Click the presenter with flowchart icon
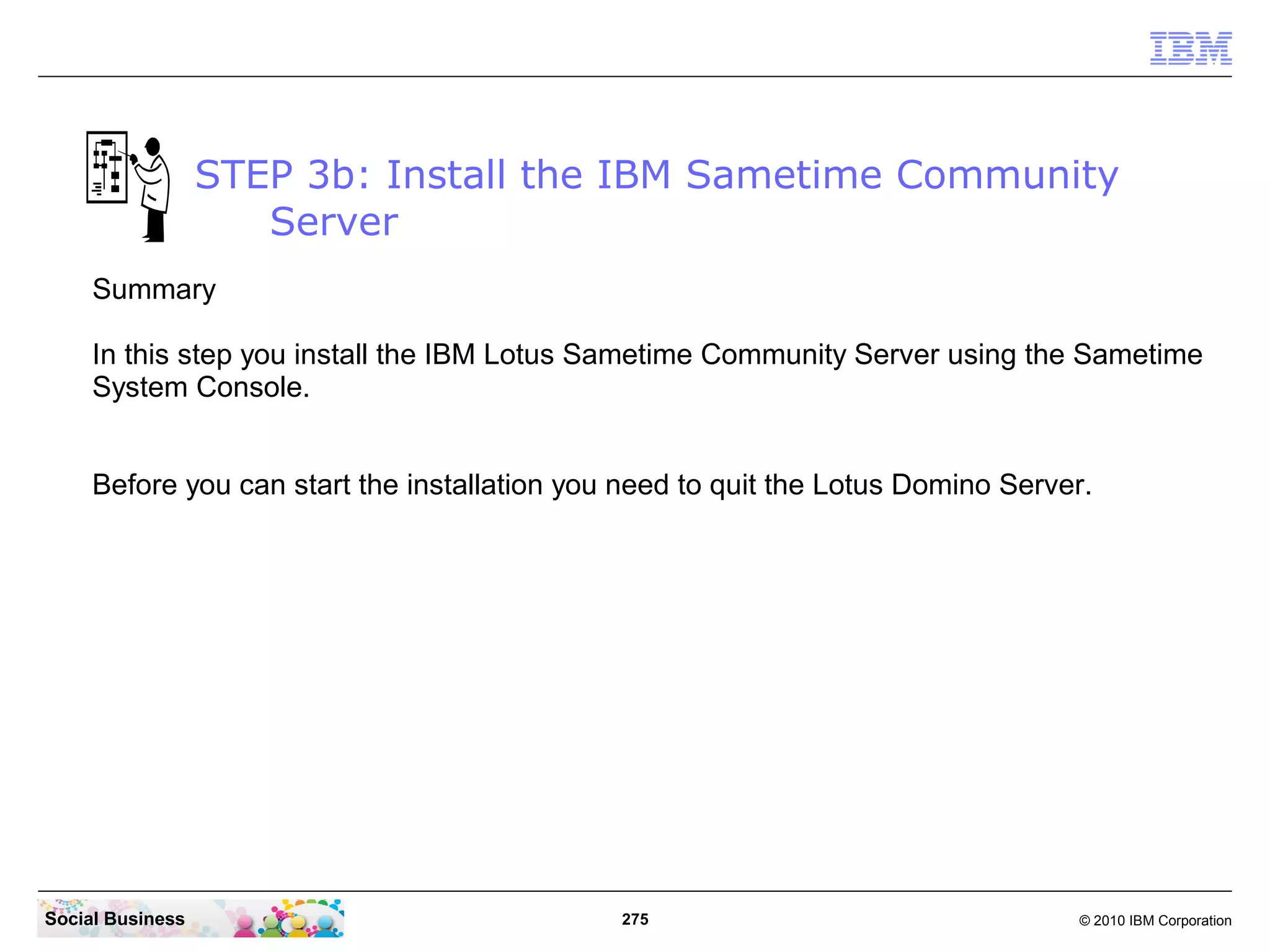 pyautogui.click(x=128, y=187)
